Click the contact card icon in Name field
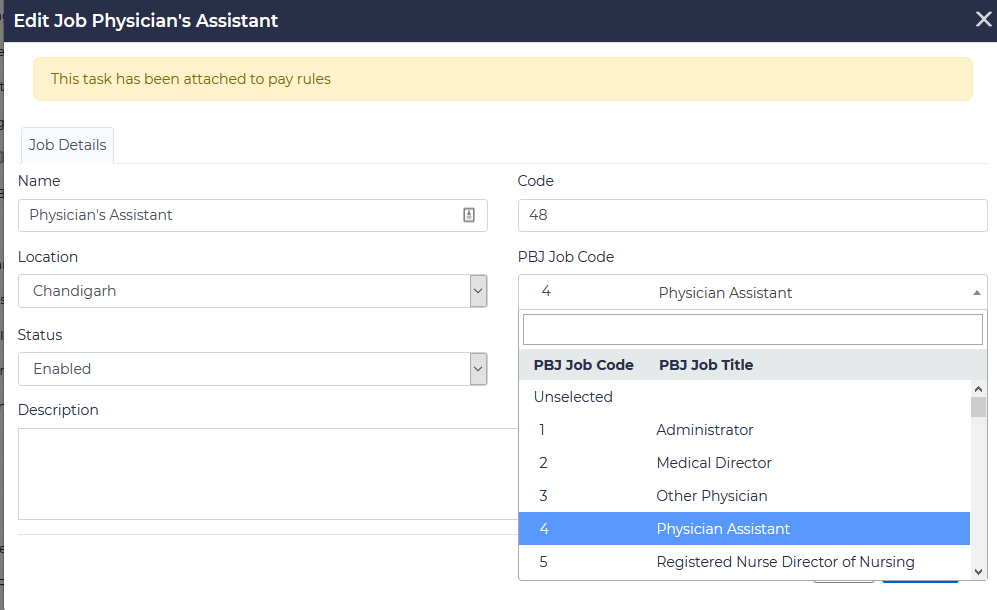This screenshot has width=997, height=610. click(x=469, y=215)
